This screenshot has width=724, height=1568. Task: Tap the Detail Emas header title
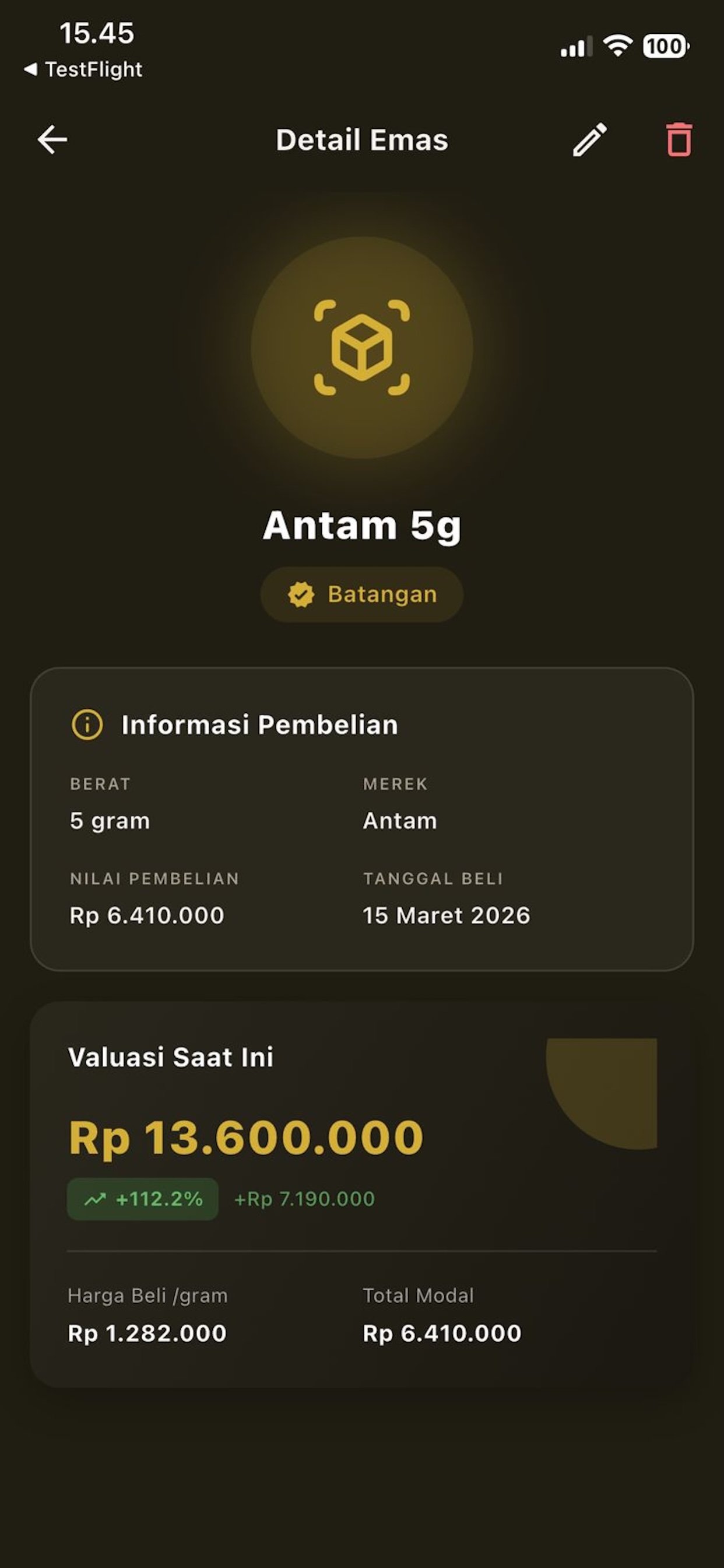(362, 140)
